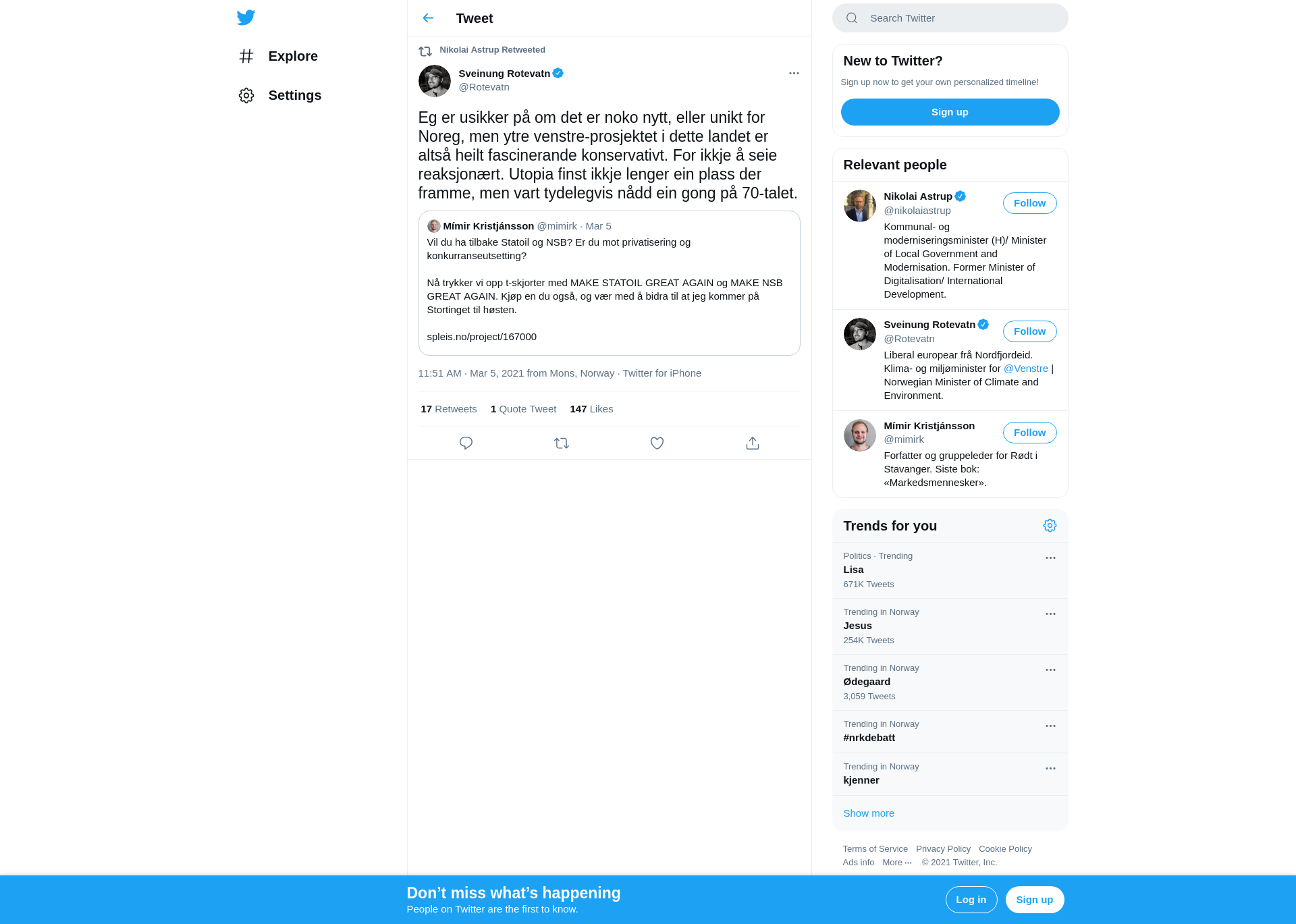
Task: Like the tweet with the heart icon
Action: coord(657,443)
